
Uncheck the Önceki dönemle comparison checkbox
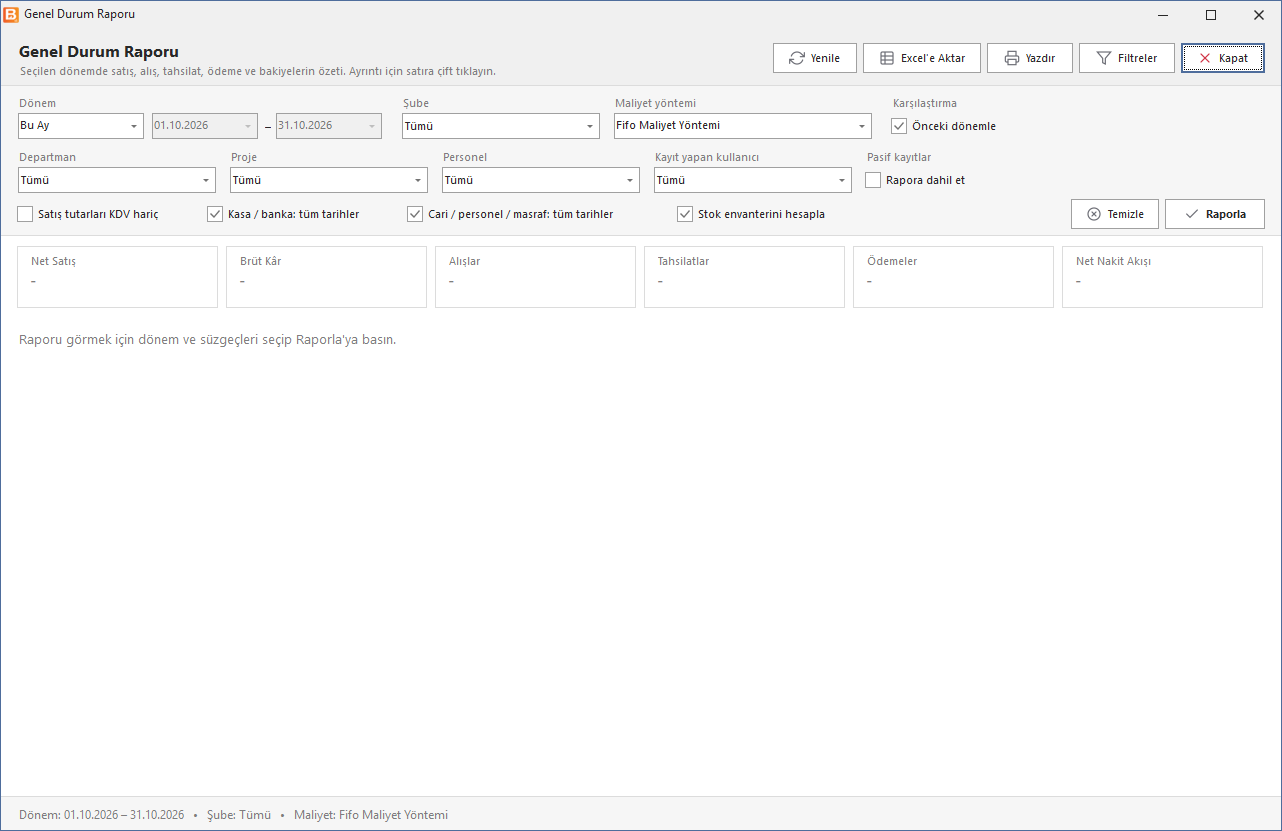pos(899,126)
